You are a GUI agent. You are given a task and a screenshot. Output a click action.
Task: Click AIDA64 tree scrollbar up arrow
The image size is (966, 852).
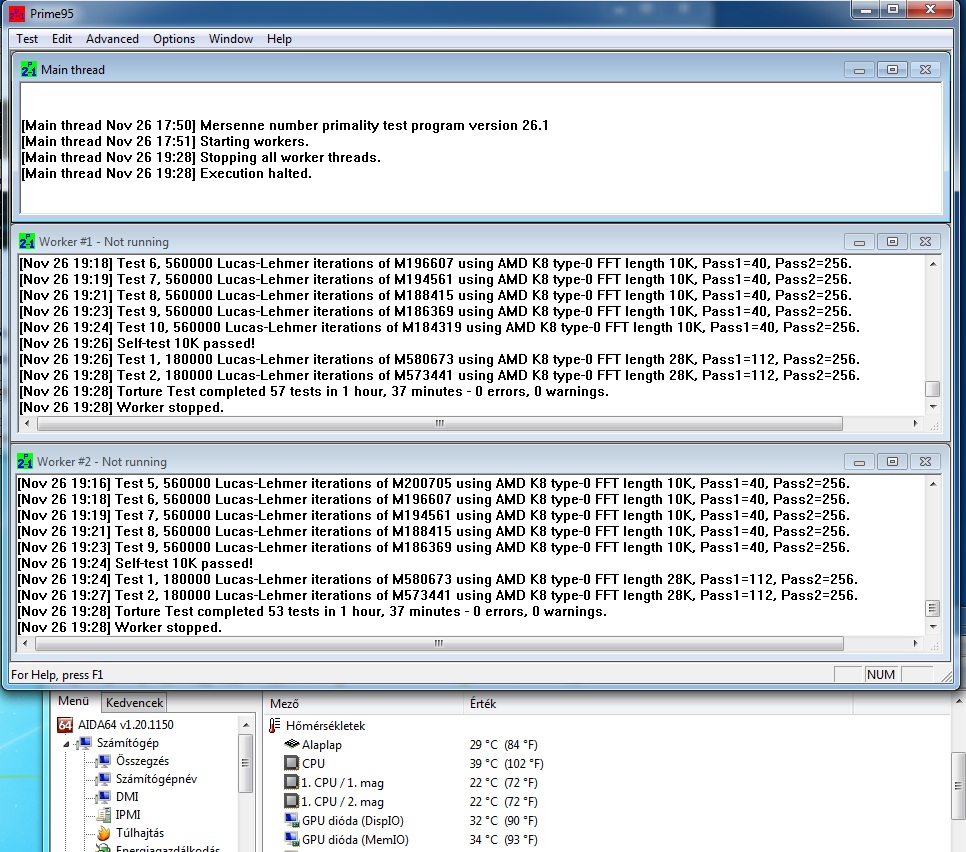(246, 724)
